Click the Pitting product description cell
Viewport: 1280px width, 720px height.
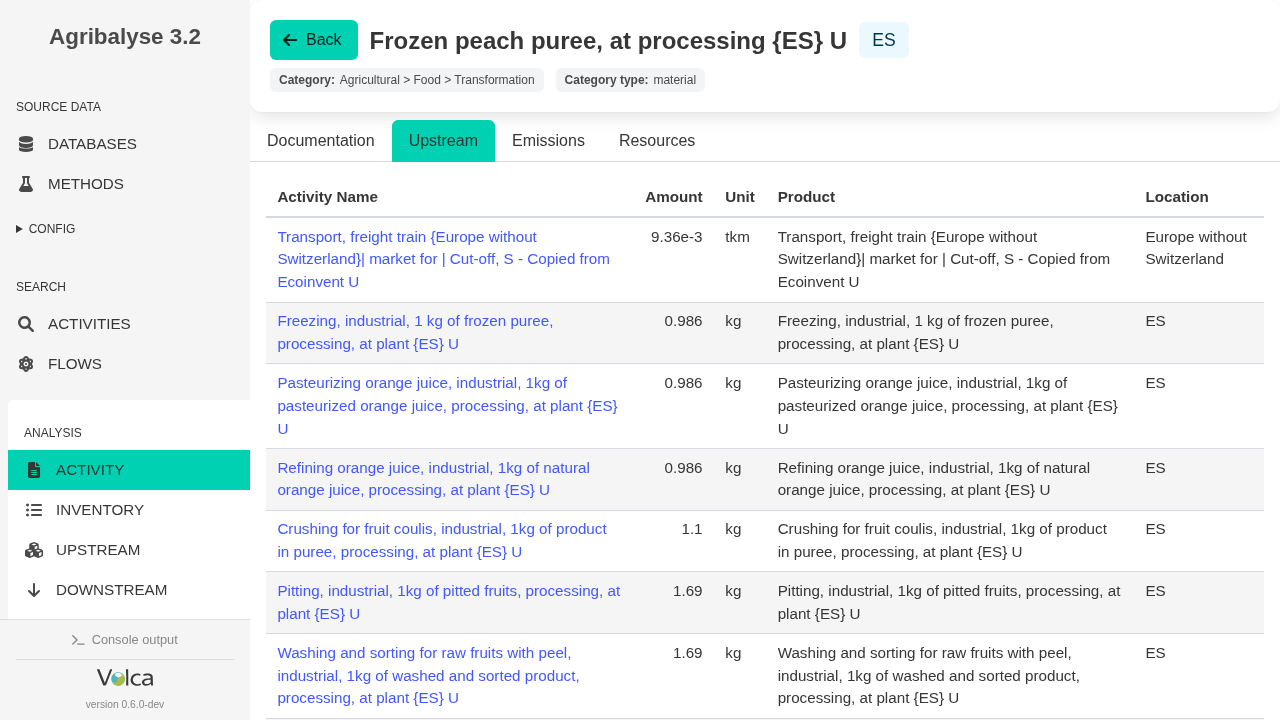coord(949,603)
